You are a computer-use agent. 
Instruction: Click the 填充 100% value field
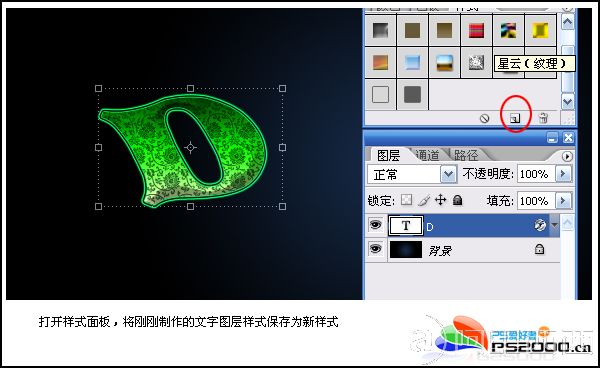536,201
